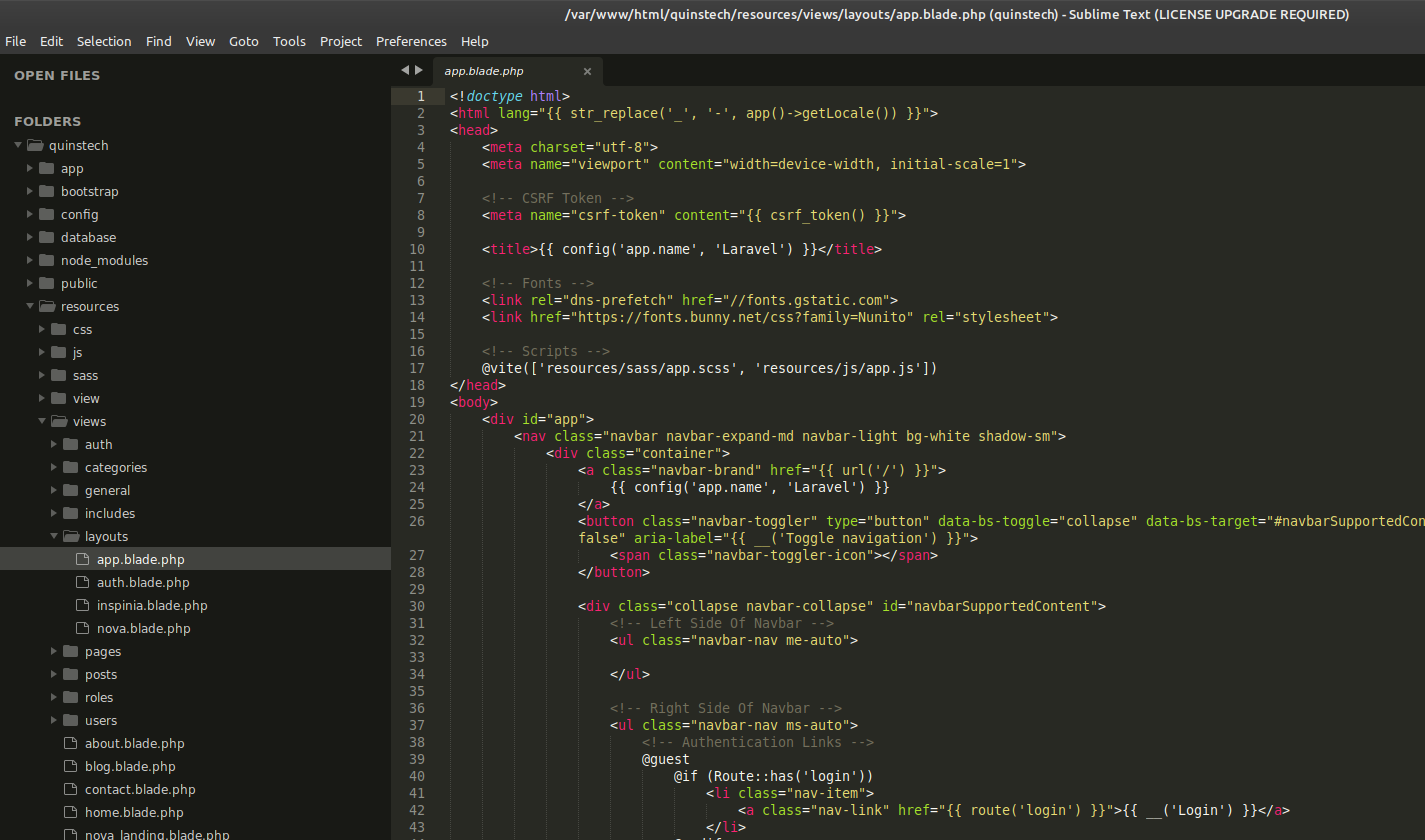Open the Edit menu
The image size is (1425, 840).
coord(51,41)
